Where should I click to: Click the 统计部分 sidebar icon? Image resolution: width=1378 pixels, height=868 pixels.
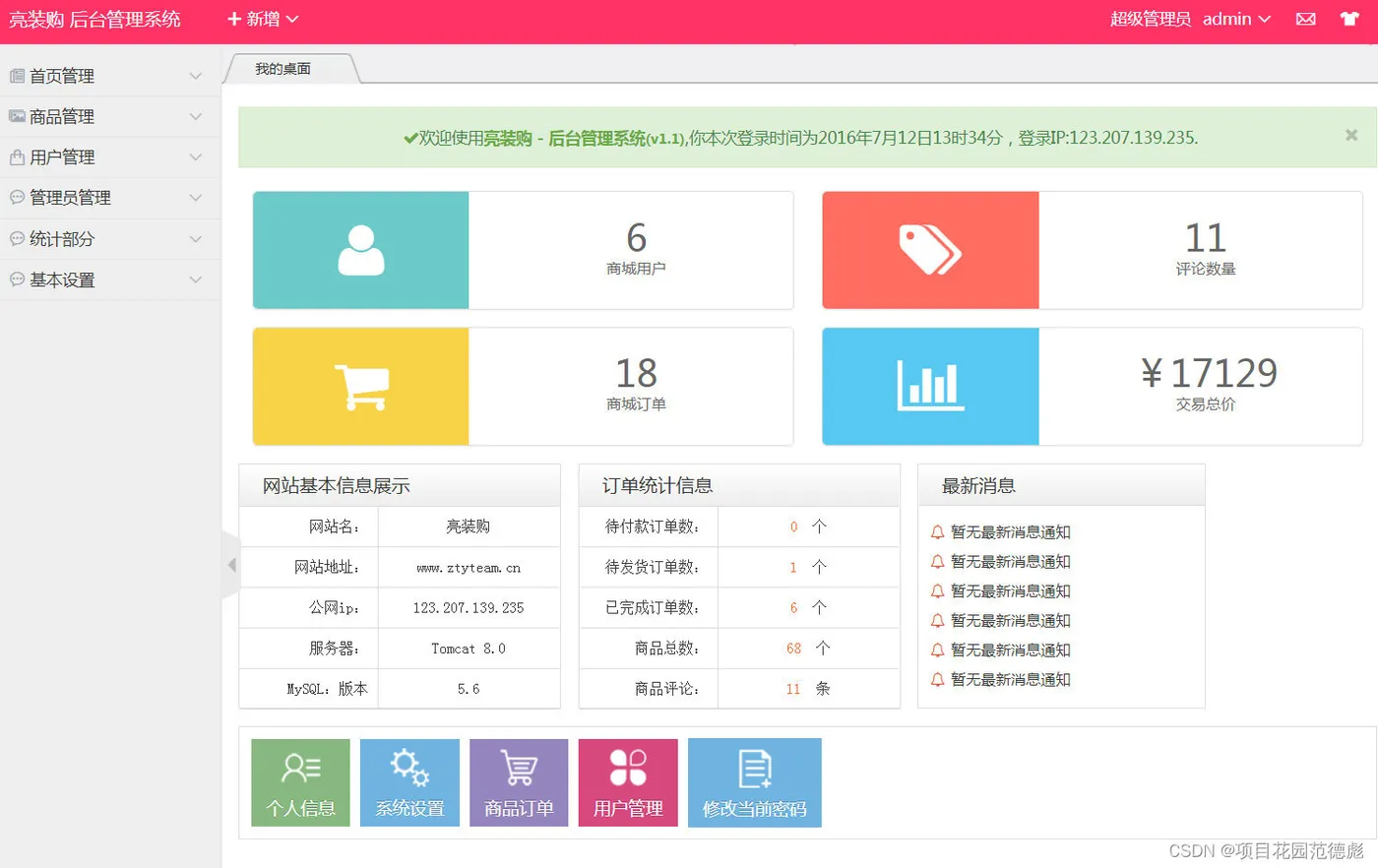point(17,239)
